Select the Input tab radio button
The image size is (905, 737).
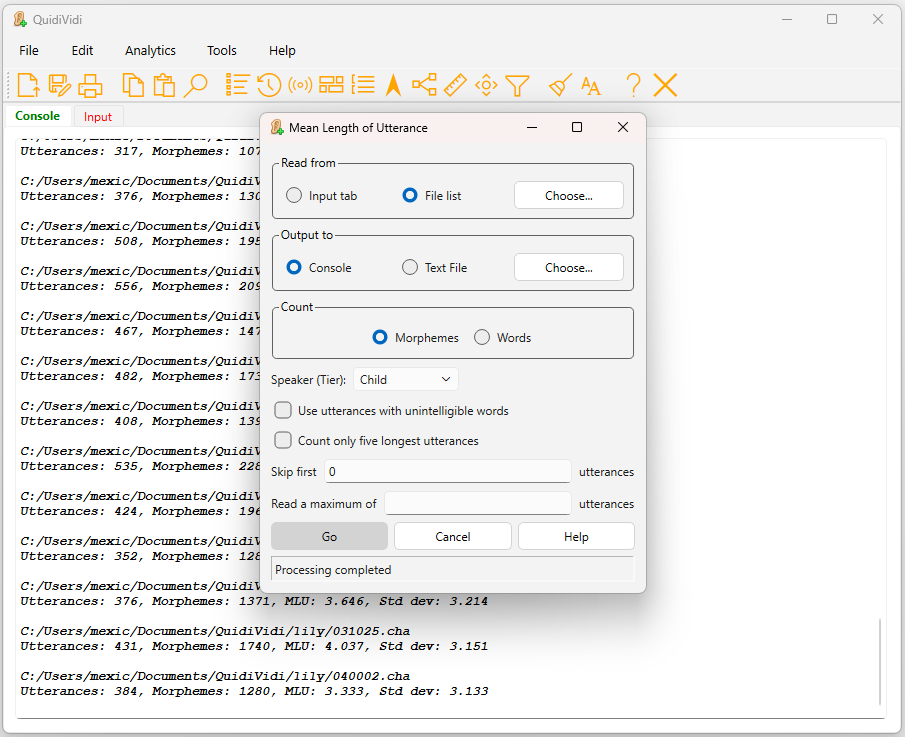[294, 196]
